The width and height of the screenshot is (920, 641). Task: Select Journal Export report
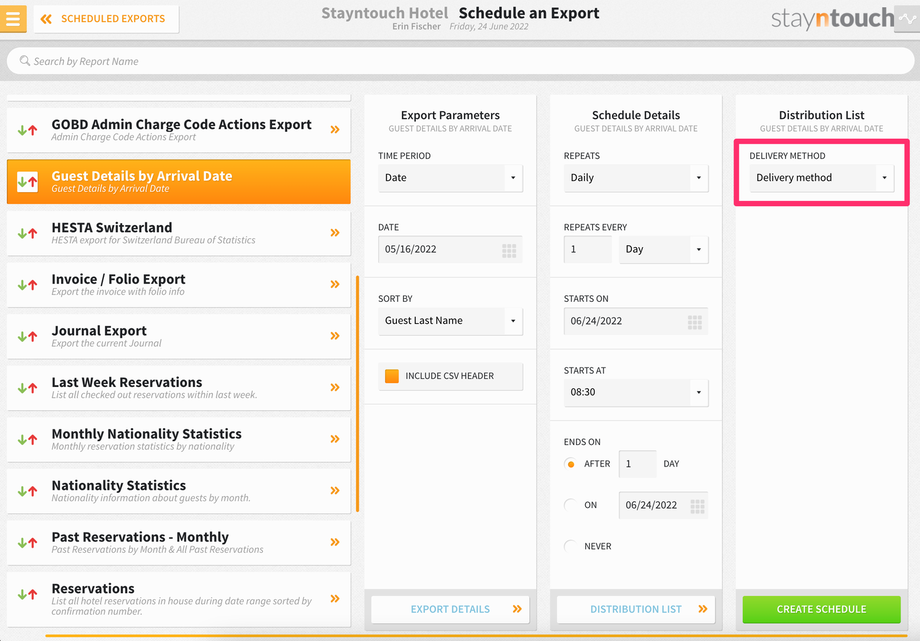click(x=178, y=336)
